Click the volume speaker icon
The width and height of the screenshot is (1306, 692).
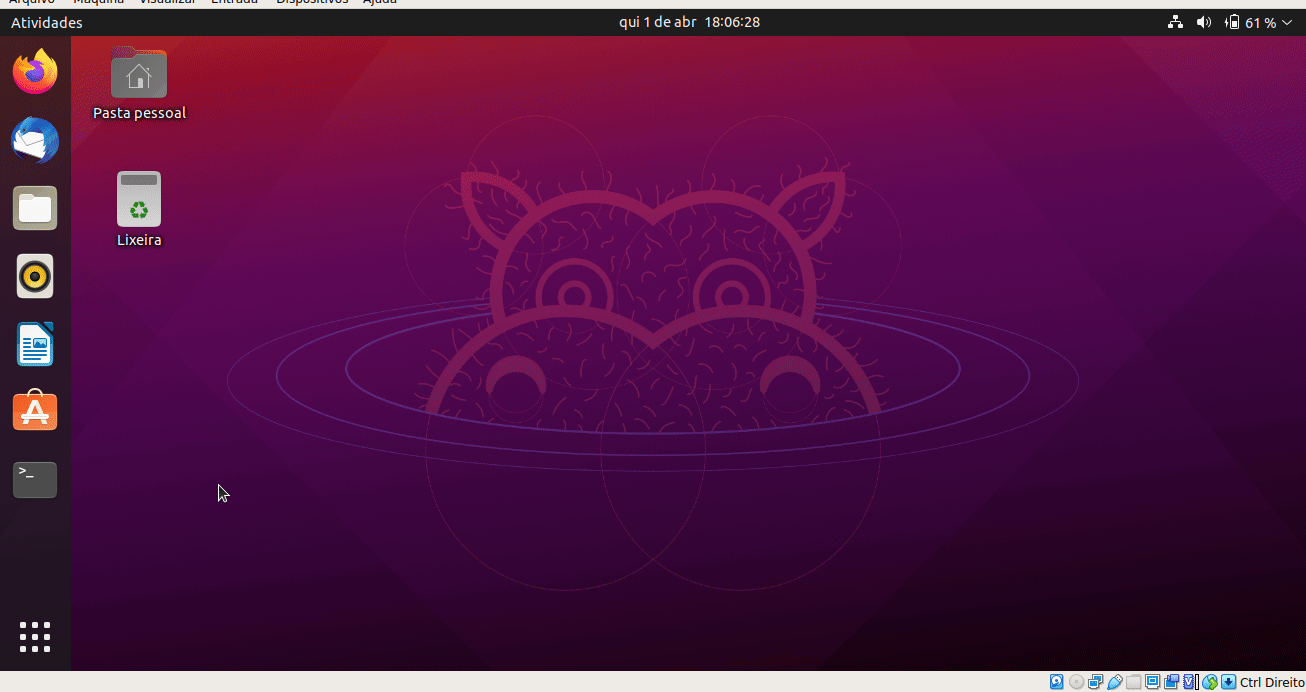pyautogui.click(x=1204, y=22)
